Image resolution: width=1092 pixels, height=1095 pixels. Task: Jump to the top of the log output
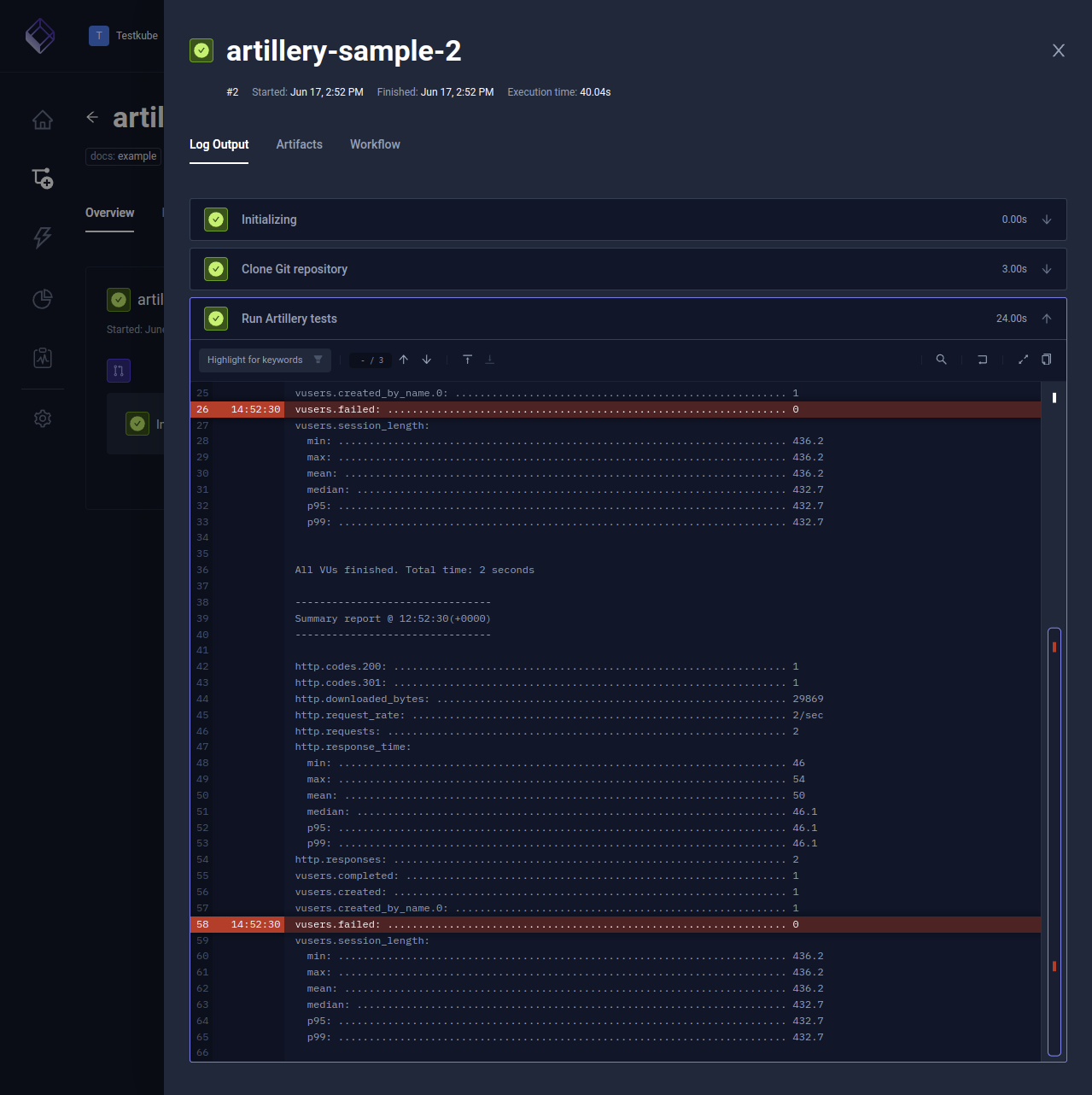[x=467, y=360]
